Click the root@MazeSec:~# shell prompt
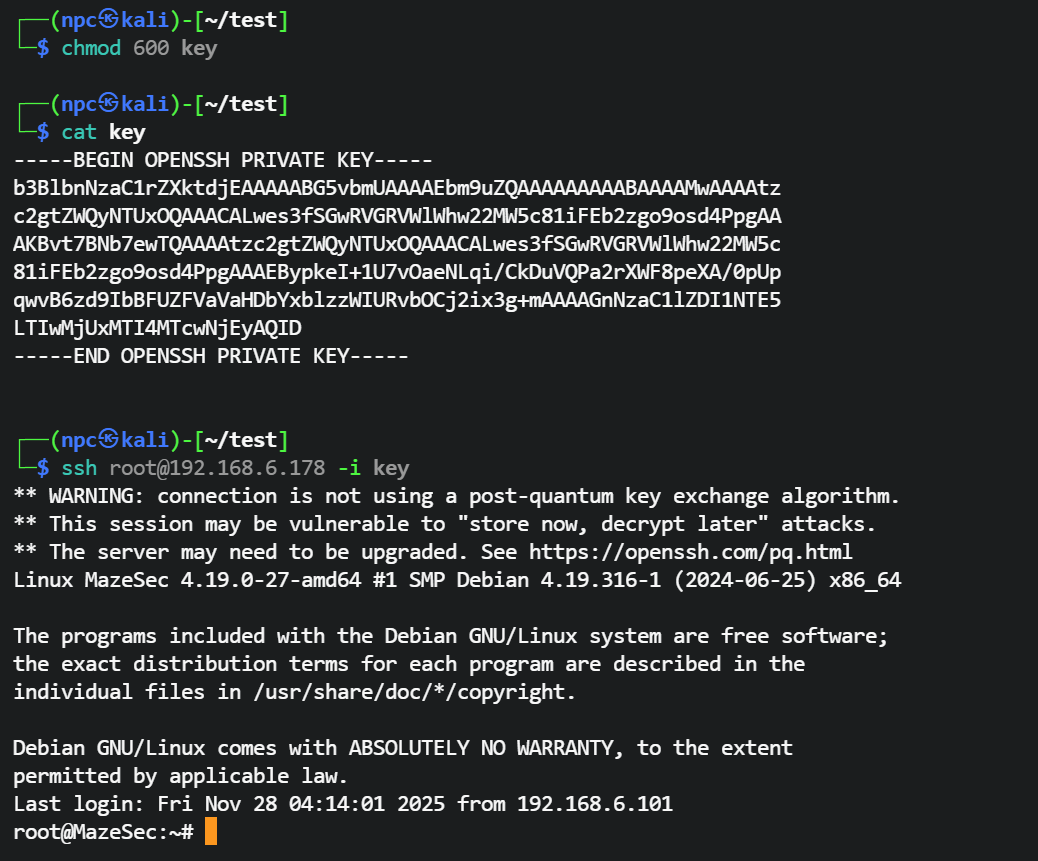Screen dimensions: 1038x861 (x=103, y=832)
